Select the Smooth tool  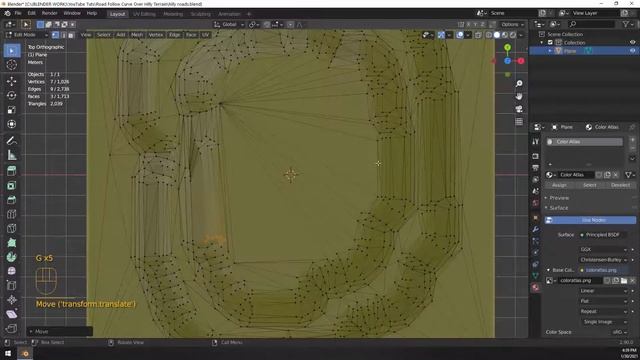pyautogui.click(x=12, y=271)
